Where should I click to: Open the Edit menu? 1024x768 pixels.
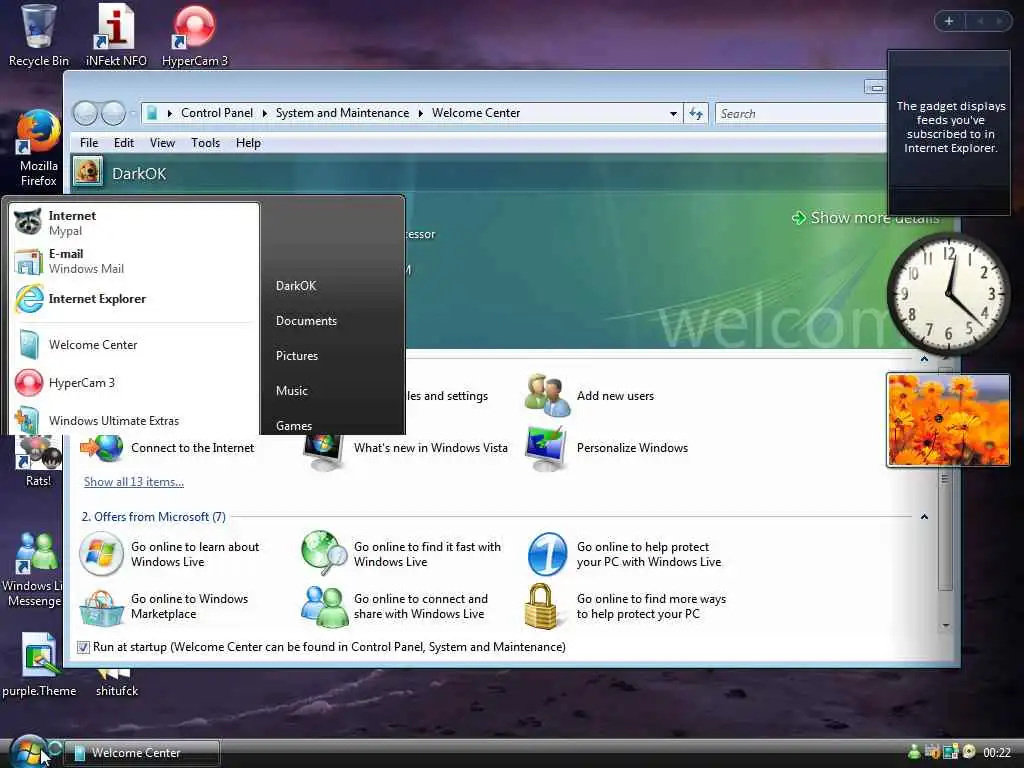(123, 142)
